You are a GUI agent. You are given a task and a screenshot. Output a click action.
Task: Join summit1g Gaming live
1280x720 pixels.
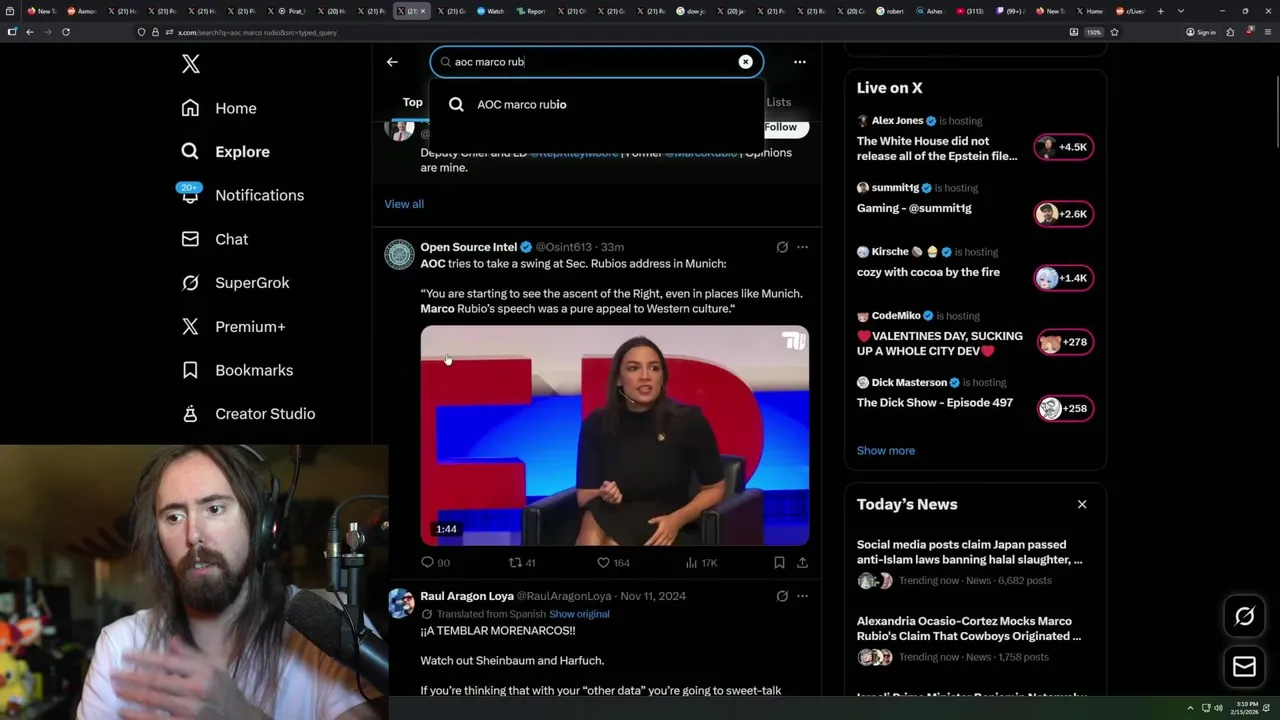[x=975, y=202]
